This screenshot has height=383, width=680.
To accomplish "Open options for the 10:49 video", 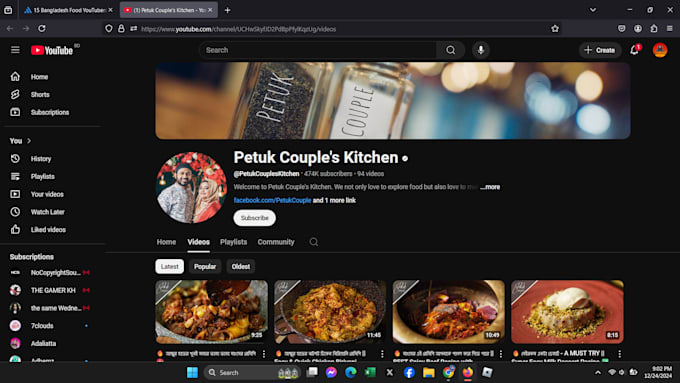I will (500, 354).
